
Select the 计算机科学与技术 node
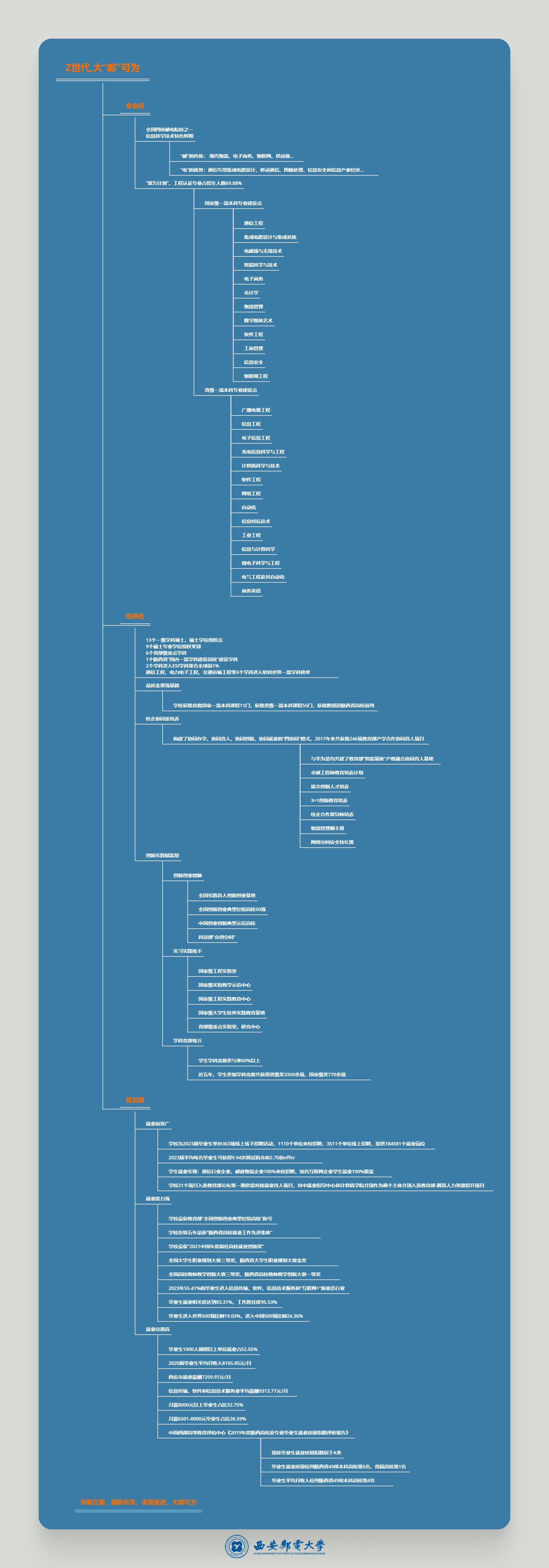pos(261,466)
